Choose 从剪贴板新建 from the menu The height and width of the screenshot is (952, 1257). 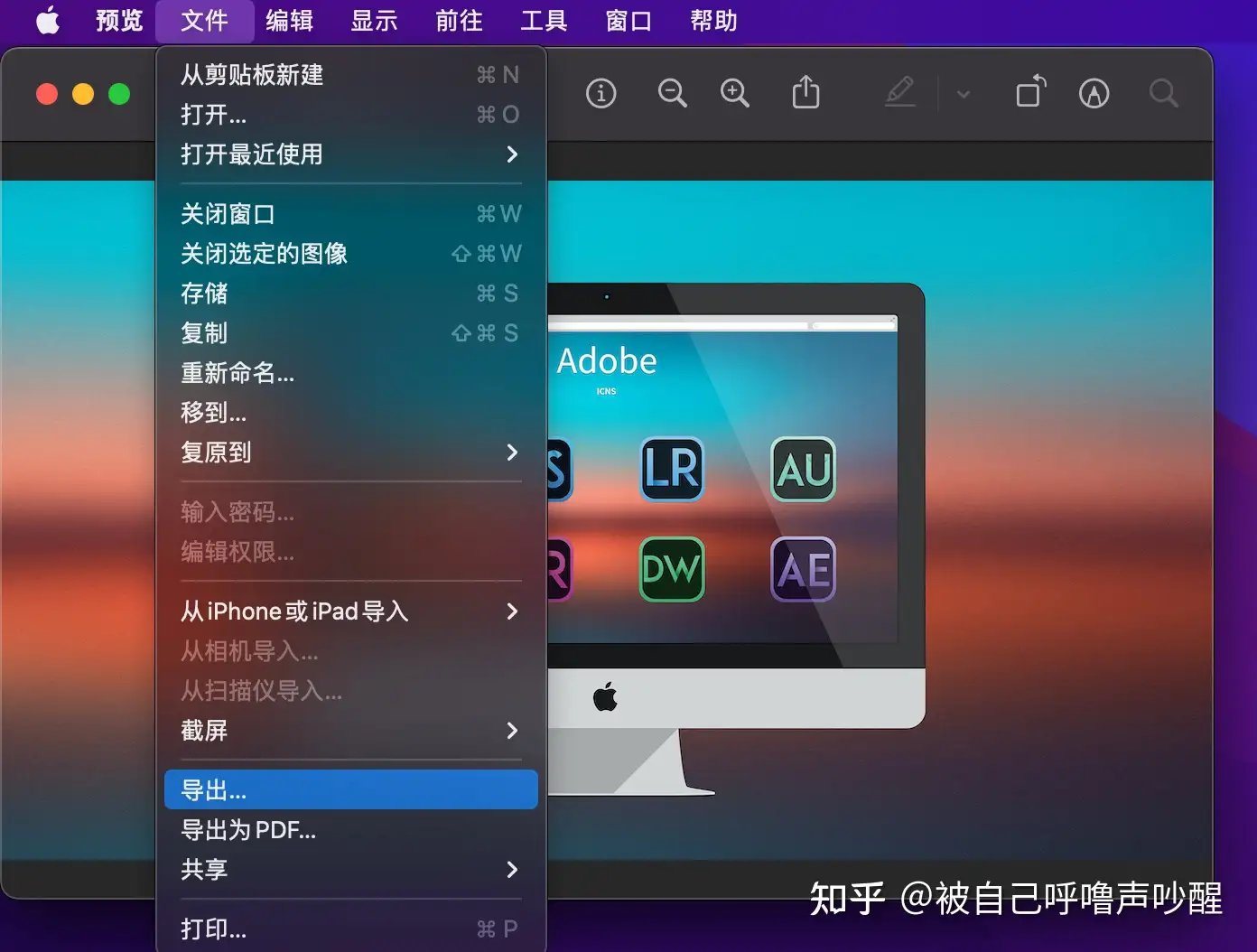[351, 74]
